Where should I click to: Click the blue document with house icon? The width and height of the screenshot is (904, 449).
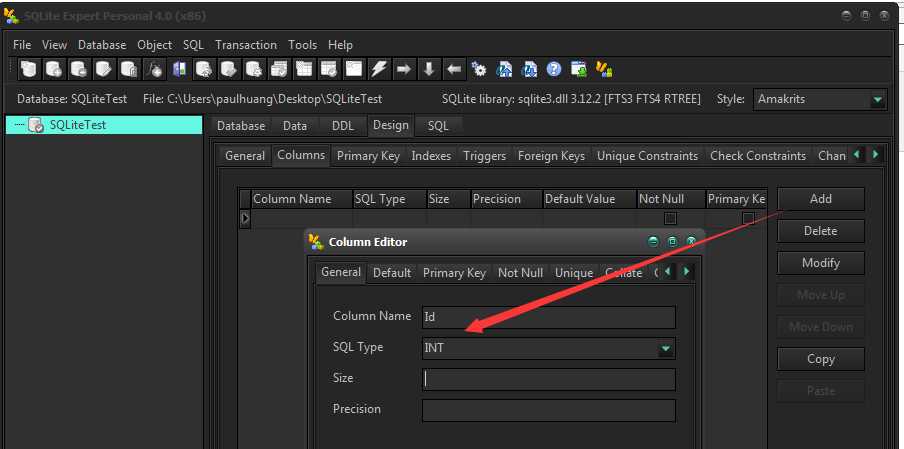click(504, 69)
